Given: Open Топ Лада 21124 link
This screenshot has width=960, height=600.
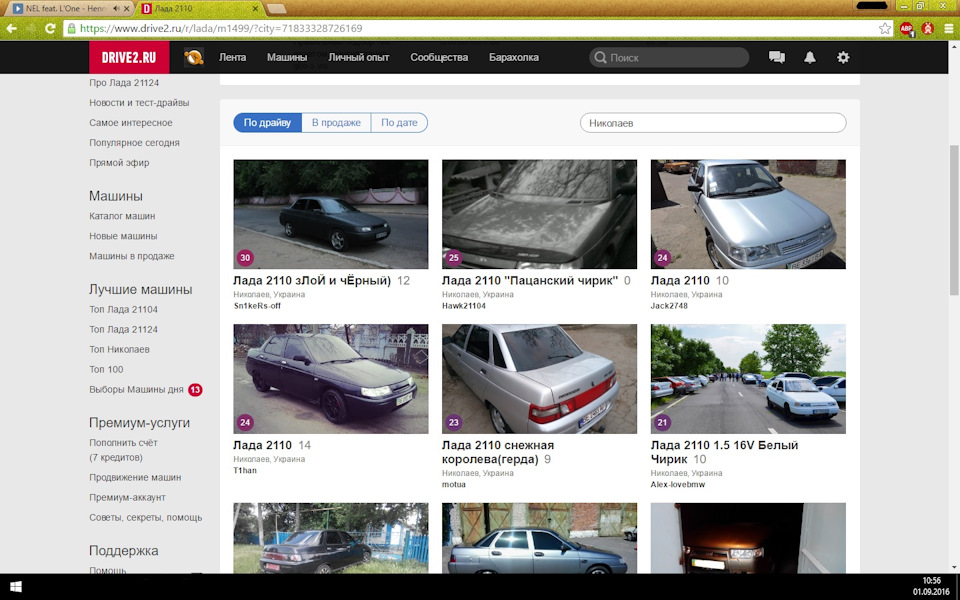Looking at the screenshot, I should tap(124, 329).
